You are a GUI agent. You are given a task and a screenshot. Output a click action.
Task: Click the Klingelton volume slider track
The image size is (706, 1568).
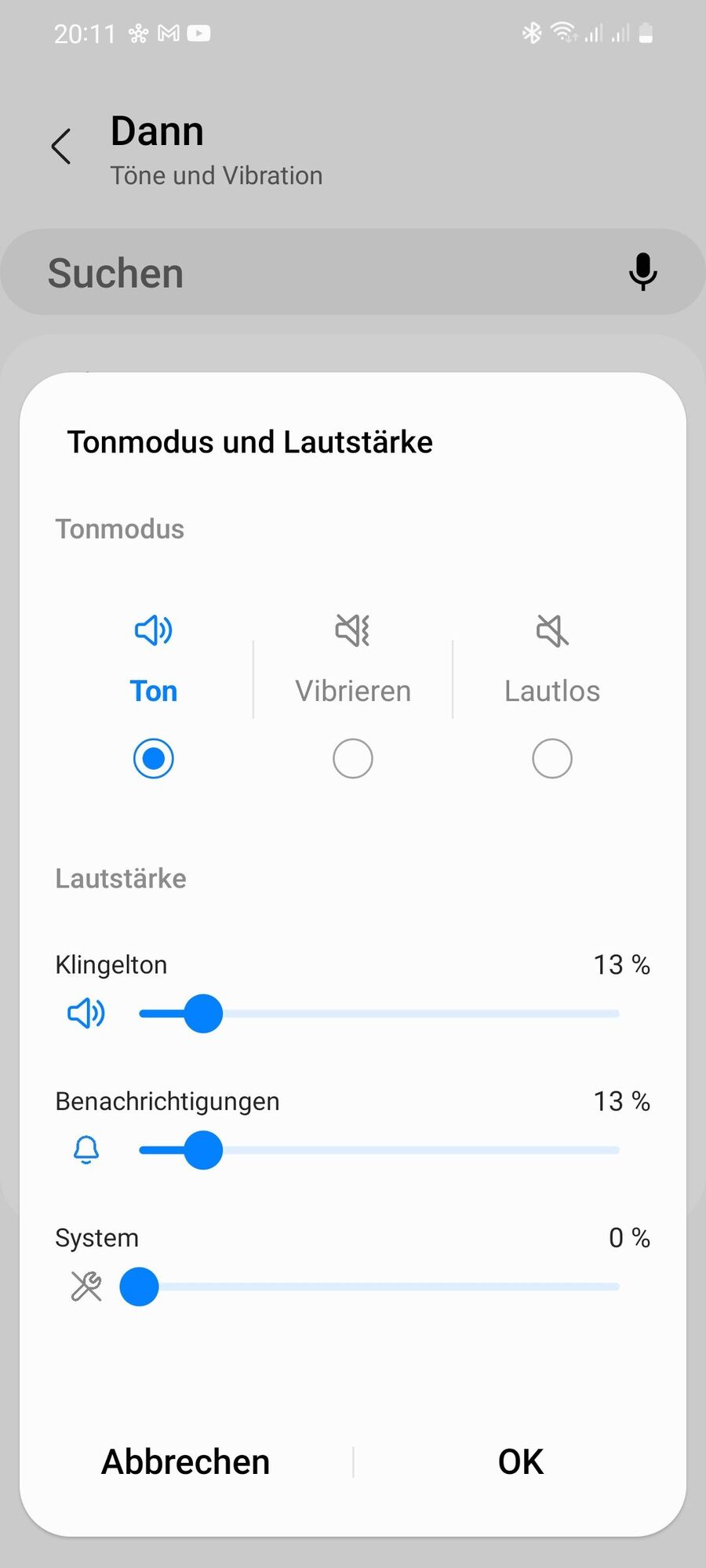click(x=380, y=1014)
